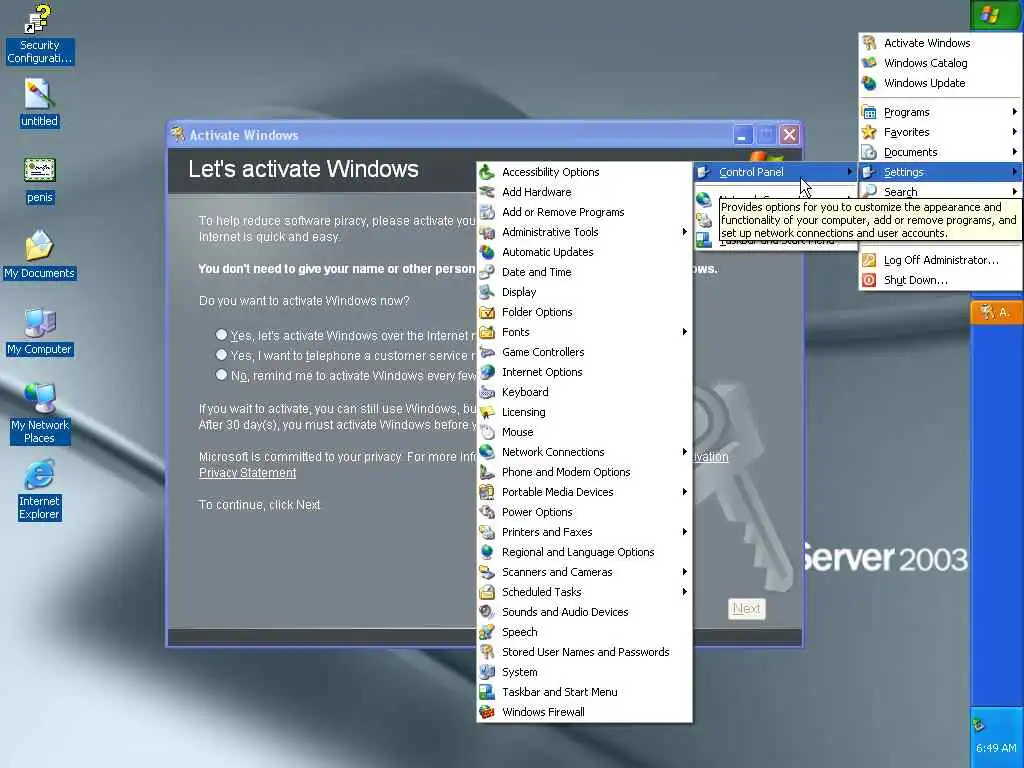Click the Taskbar and Start Menu entry
The image size is (1024, 768).
point(584,692)
